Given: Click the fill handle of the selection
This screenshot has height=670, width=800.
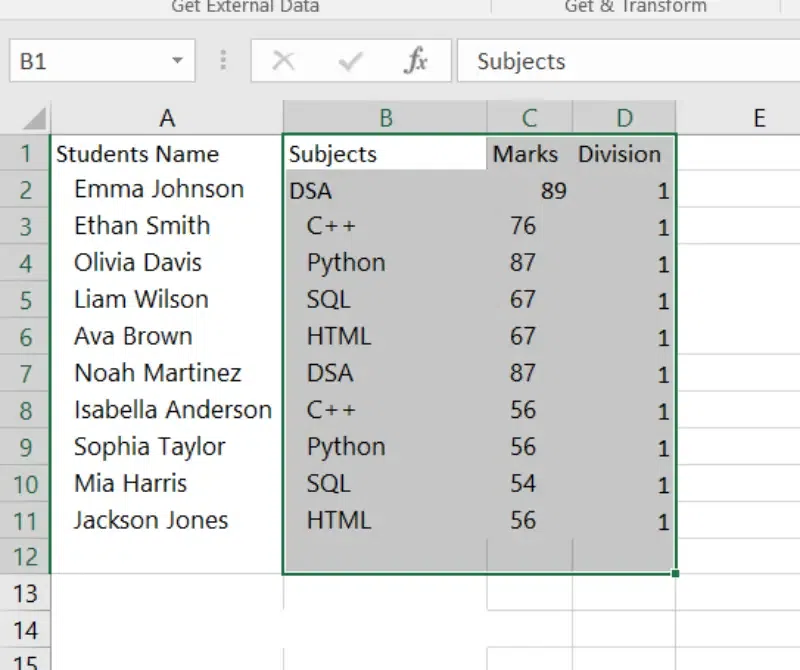Looking at the screenshot, I should (677, 573).
